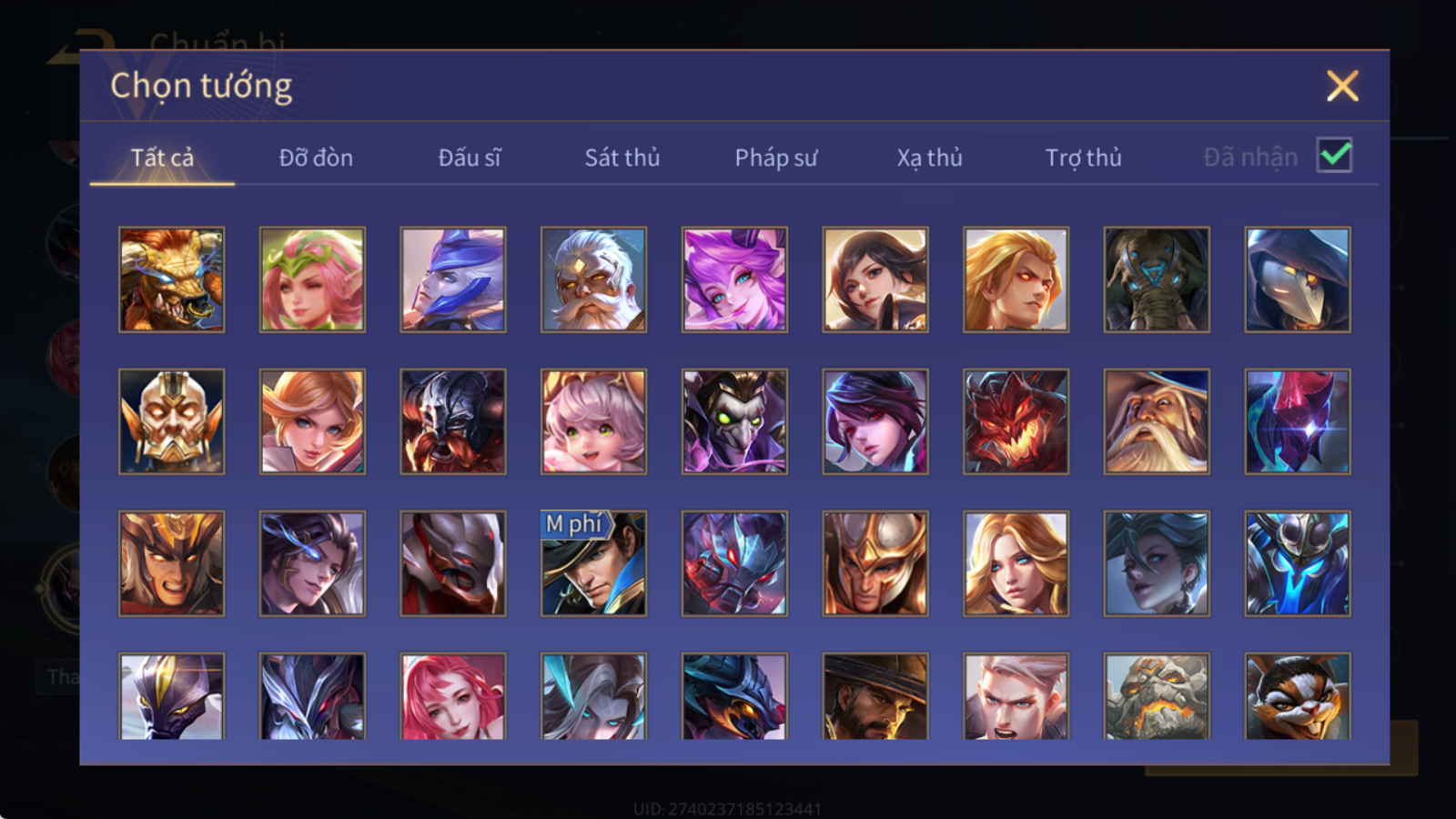1456x819 pixels.
Task: Select the golden bull hero portrait
Action: click(171, 279)
